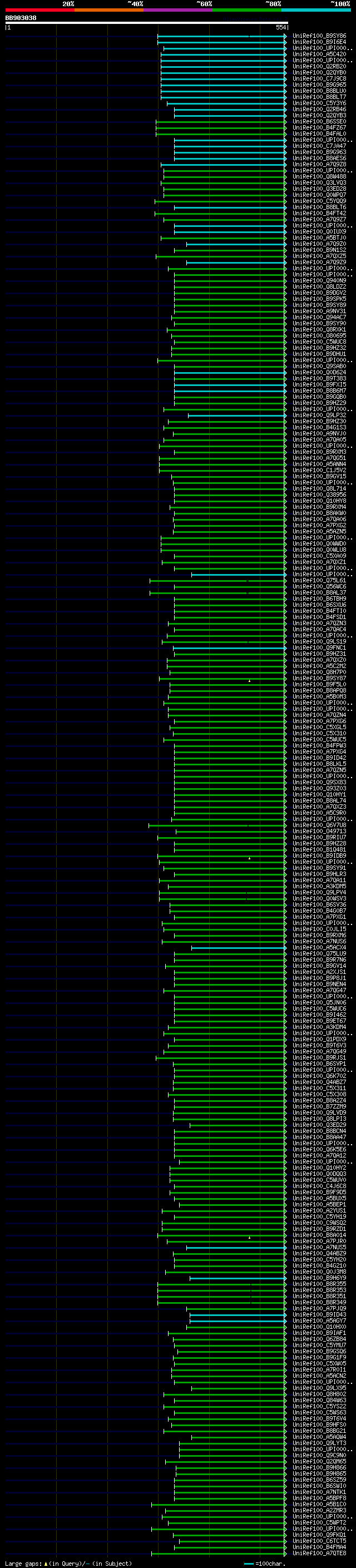
Task: Select hit UniRef100_B9SPK5
Action: click(319, 299)
